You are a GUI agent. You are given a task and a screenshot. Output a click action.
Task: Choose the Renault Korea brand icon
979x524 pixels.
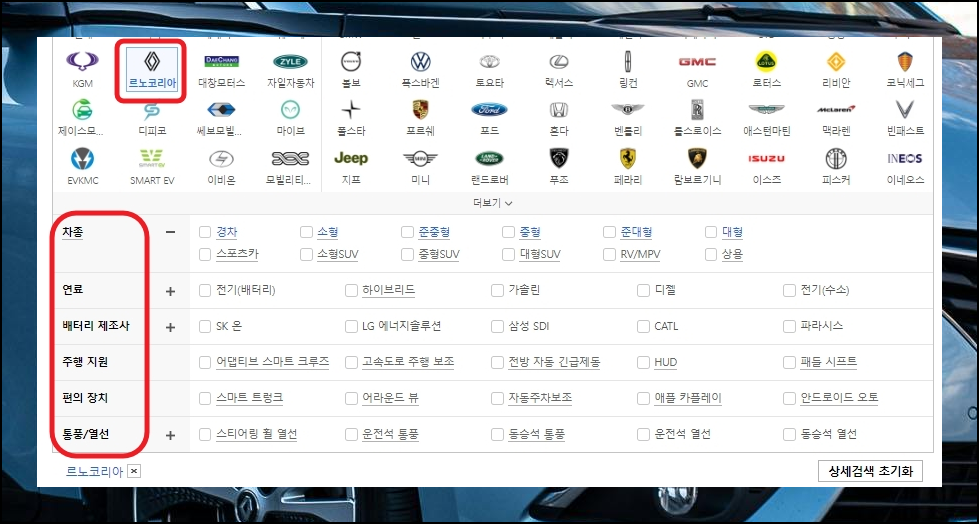coord(152,61)
